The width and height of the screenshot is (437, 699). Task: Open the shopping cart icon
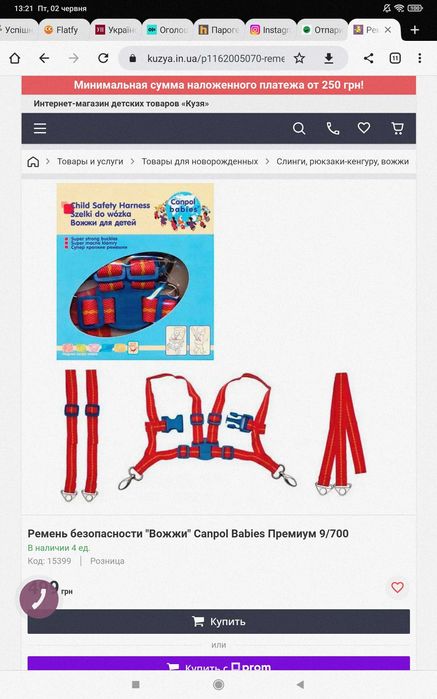pyautogui.click(x=397, y=128)
